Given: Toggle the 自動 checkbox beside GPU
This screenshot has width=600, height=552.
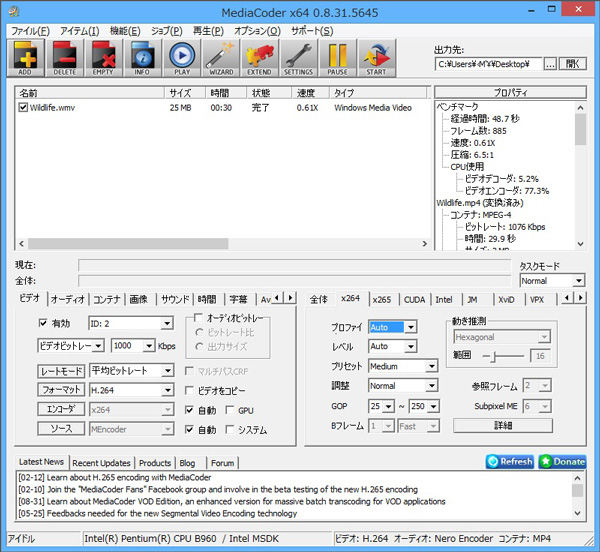Looking at the screenshot, I should tap(189, 410).
